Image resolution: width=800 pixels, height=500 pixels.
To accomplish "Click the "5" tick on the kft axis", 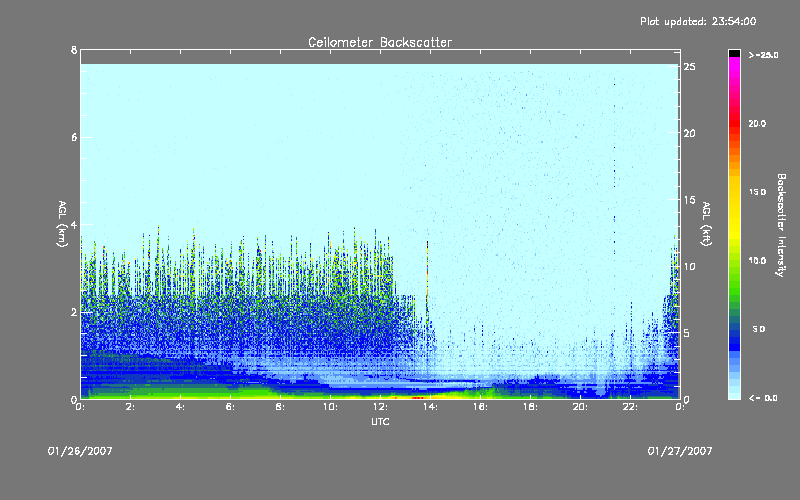I will [687, 333].
